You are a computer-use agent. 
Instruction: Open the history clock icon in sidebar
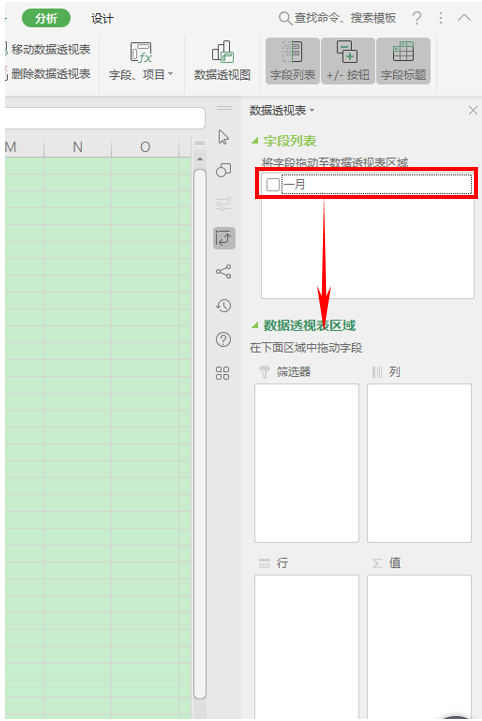pos(224,306)
